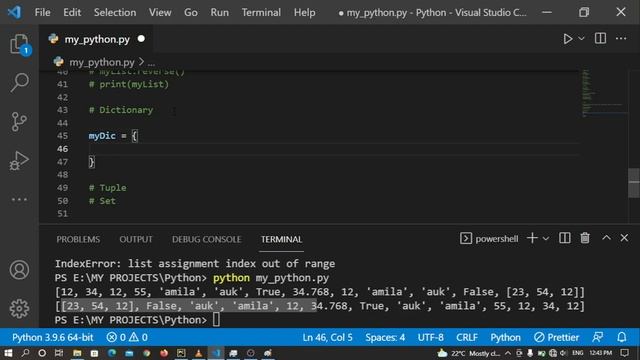The width and height of the screenshot is (640, 360).
Task: Select the TERMINAL panel tab
Action: point(281,239)
